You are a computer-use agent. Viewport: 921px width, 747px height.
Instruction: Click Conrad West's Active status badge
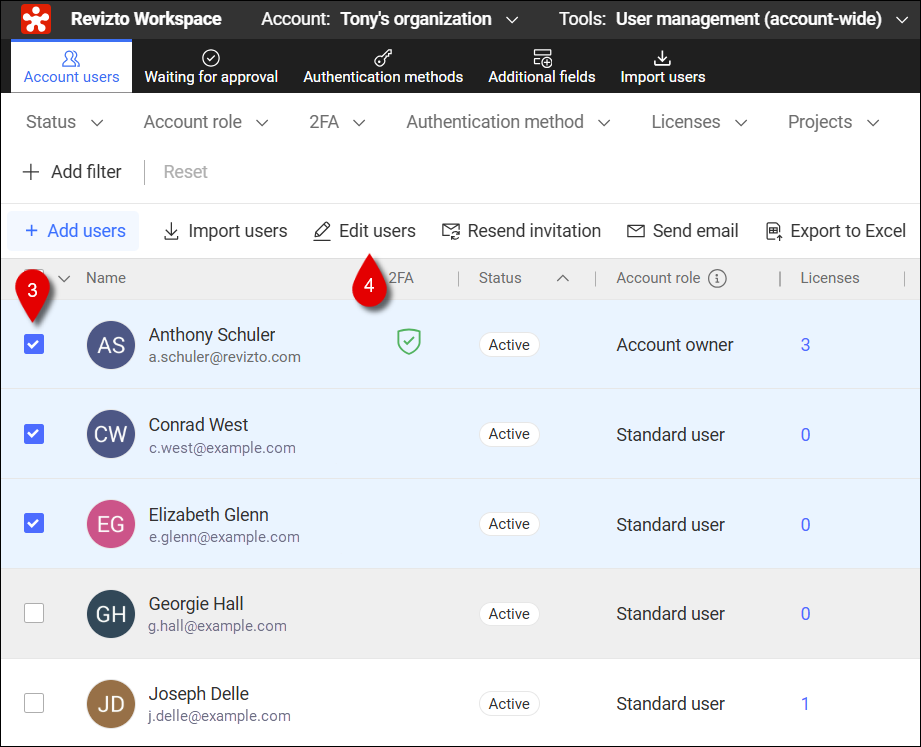pos(509,434)
